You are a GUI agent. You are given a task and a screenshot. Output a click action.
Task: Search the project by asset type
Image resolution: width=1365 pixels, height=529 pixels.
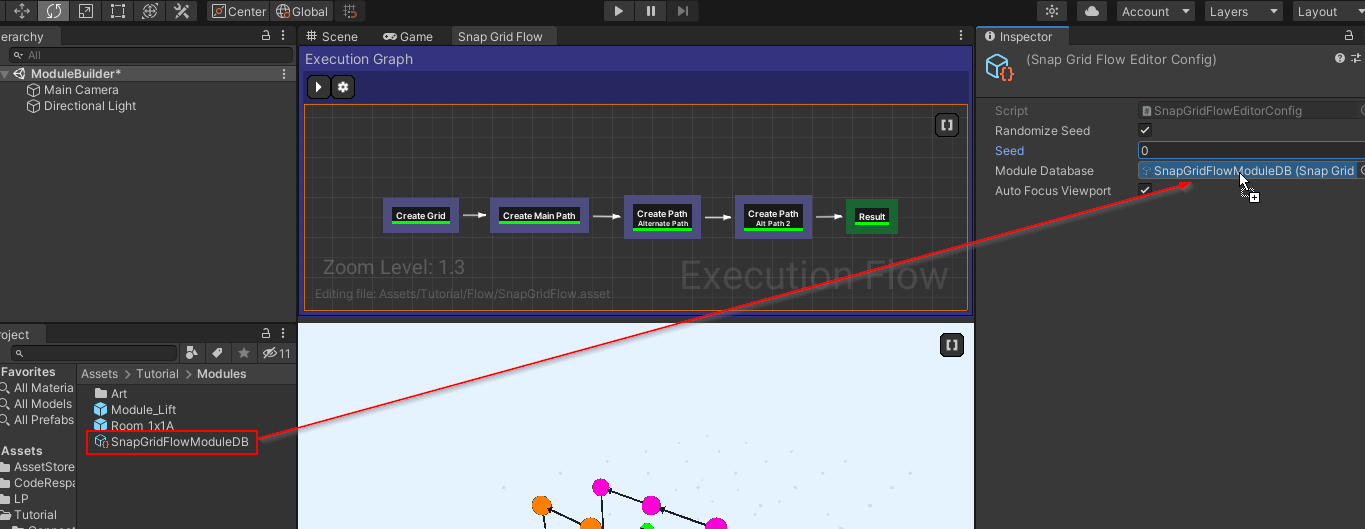point(193,353)
